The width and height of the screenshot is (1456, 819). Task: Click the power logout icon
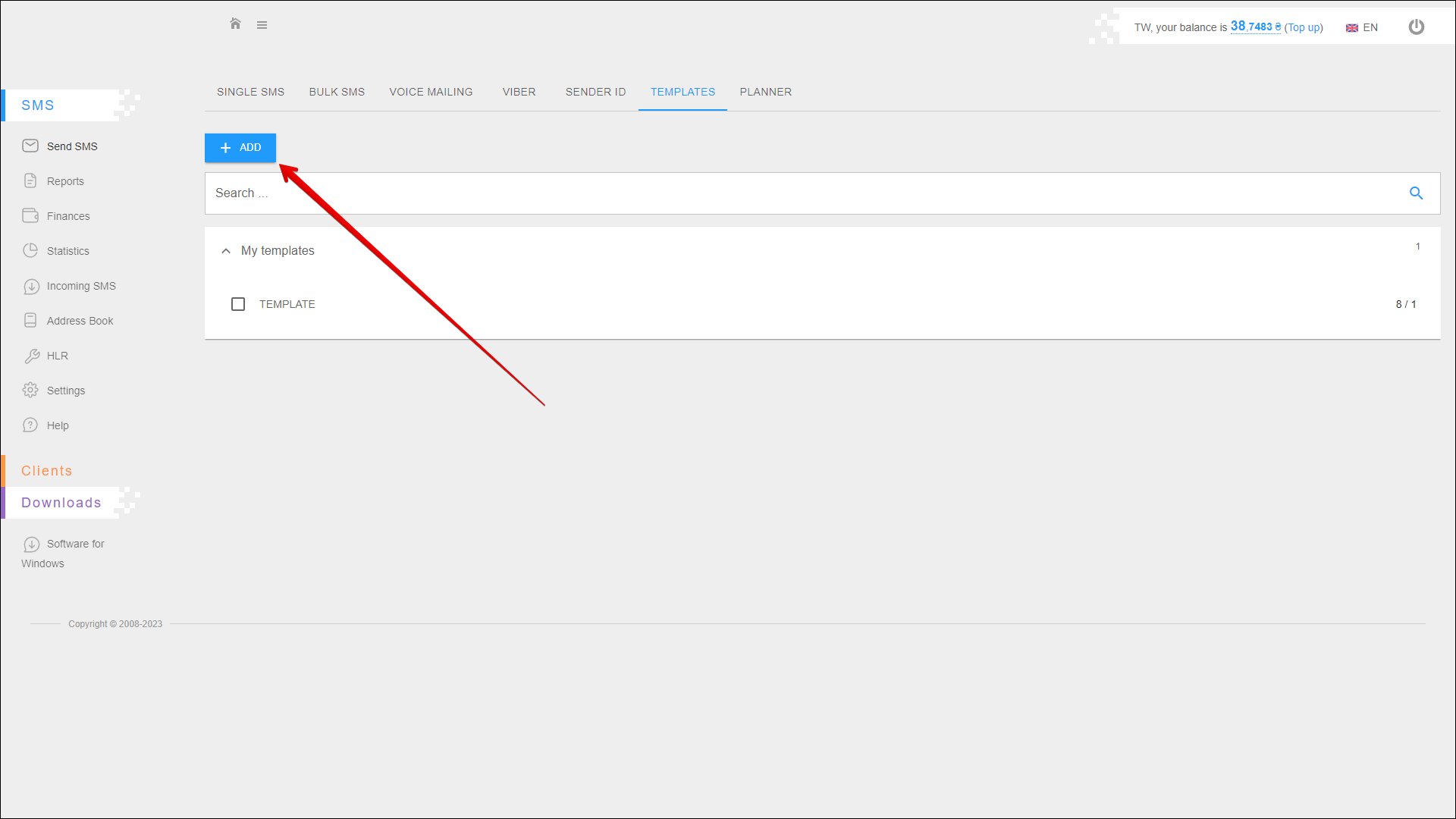(1416, 27)
